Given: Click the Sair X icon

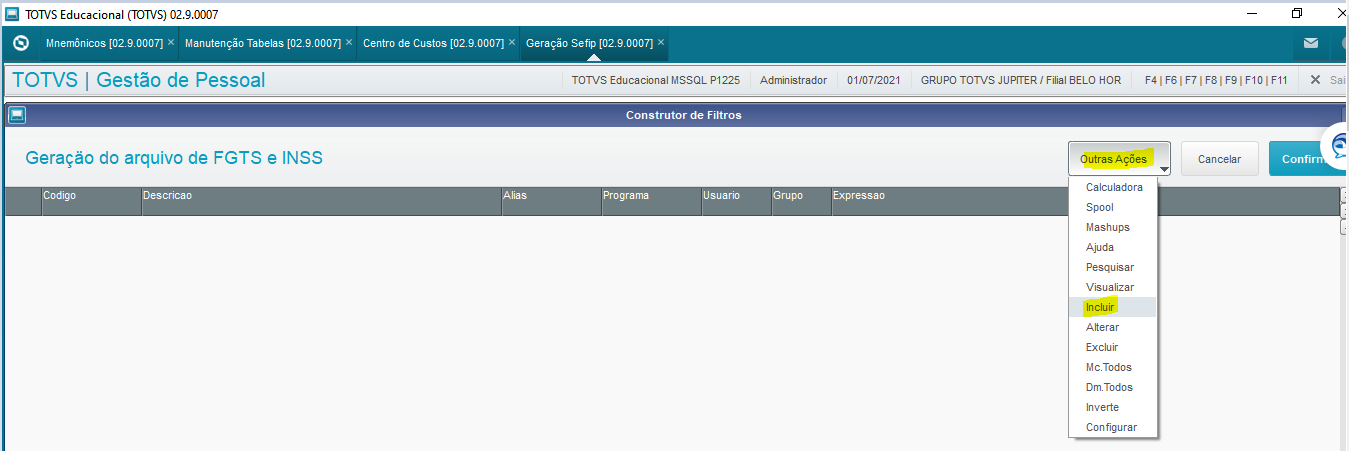Looking at the screenshot, I should (1315, 80).
